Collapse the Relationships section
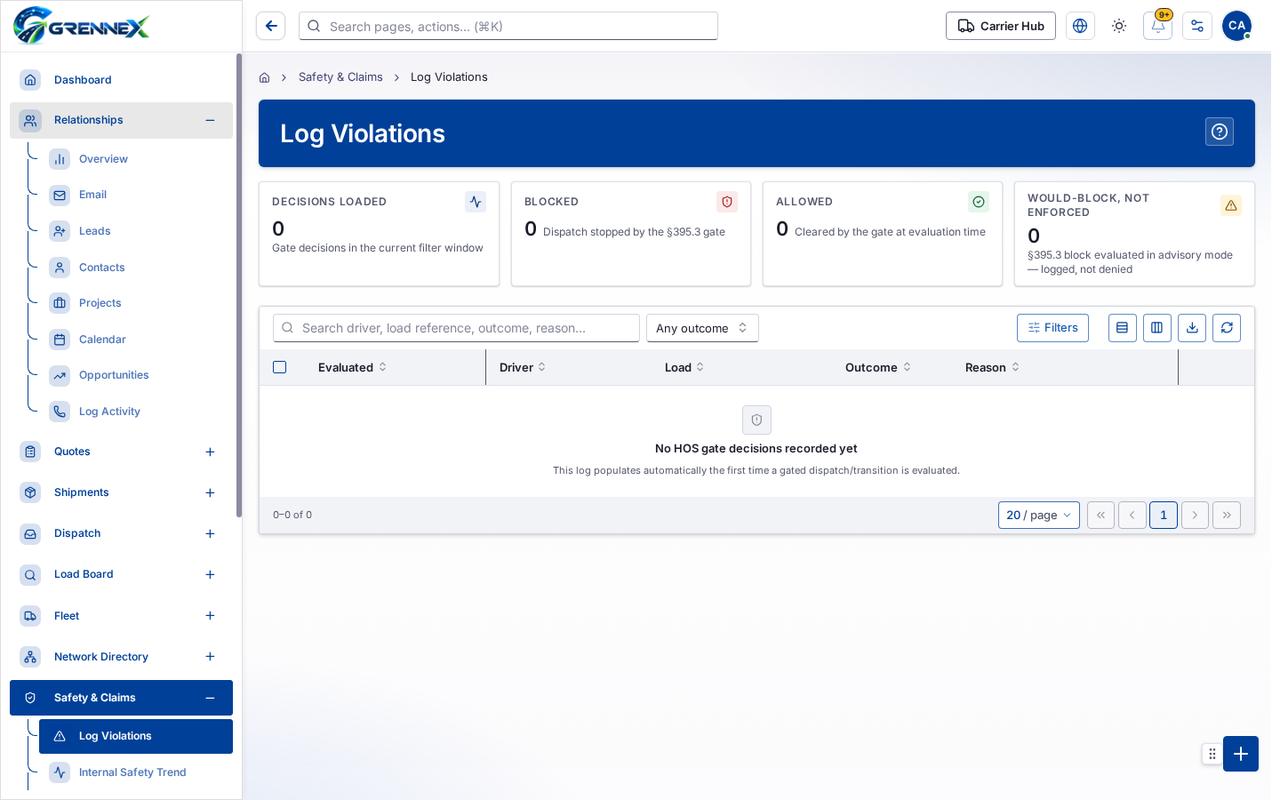 (210, 120)
